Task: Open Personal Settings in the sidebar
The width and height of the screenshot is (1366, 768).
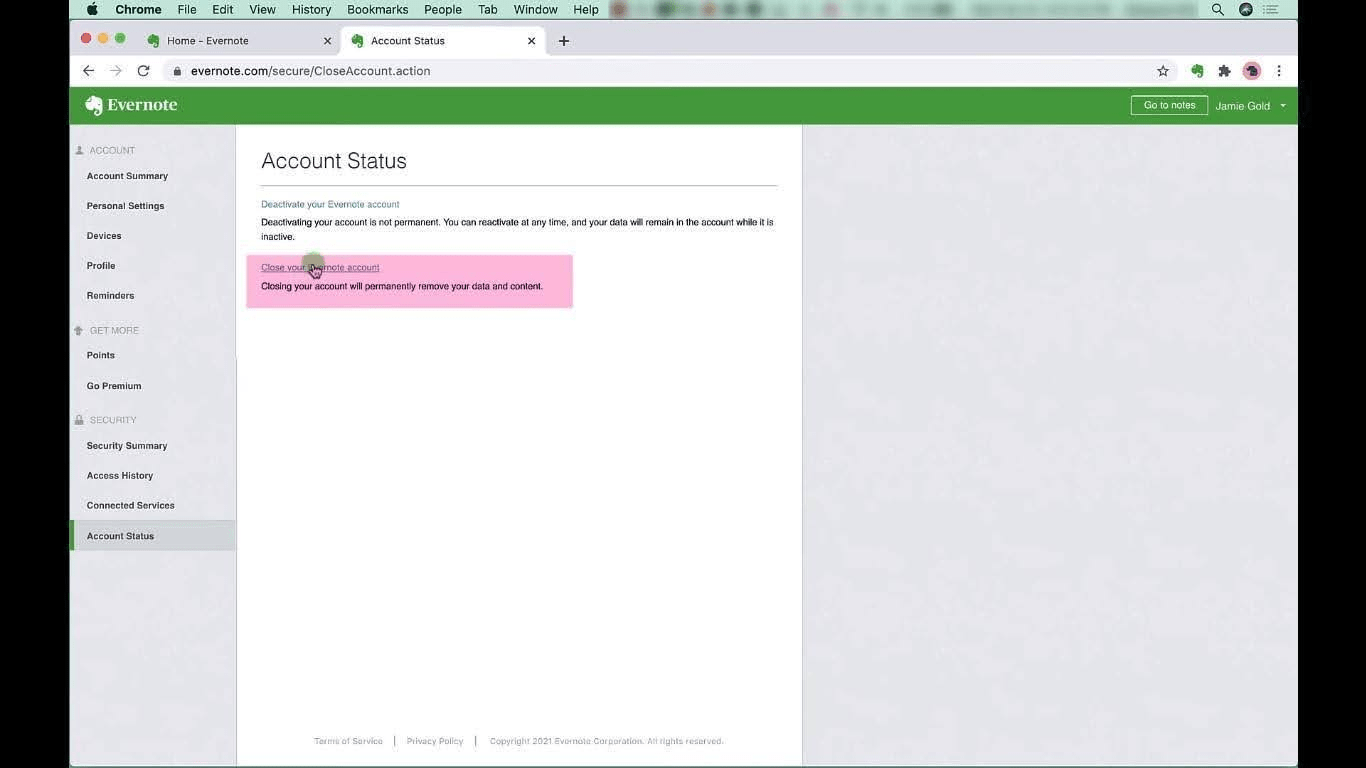Action: pos(125,206)
